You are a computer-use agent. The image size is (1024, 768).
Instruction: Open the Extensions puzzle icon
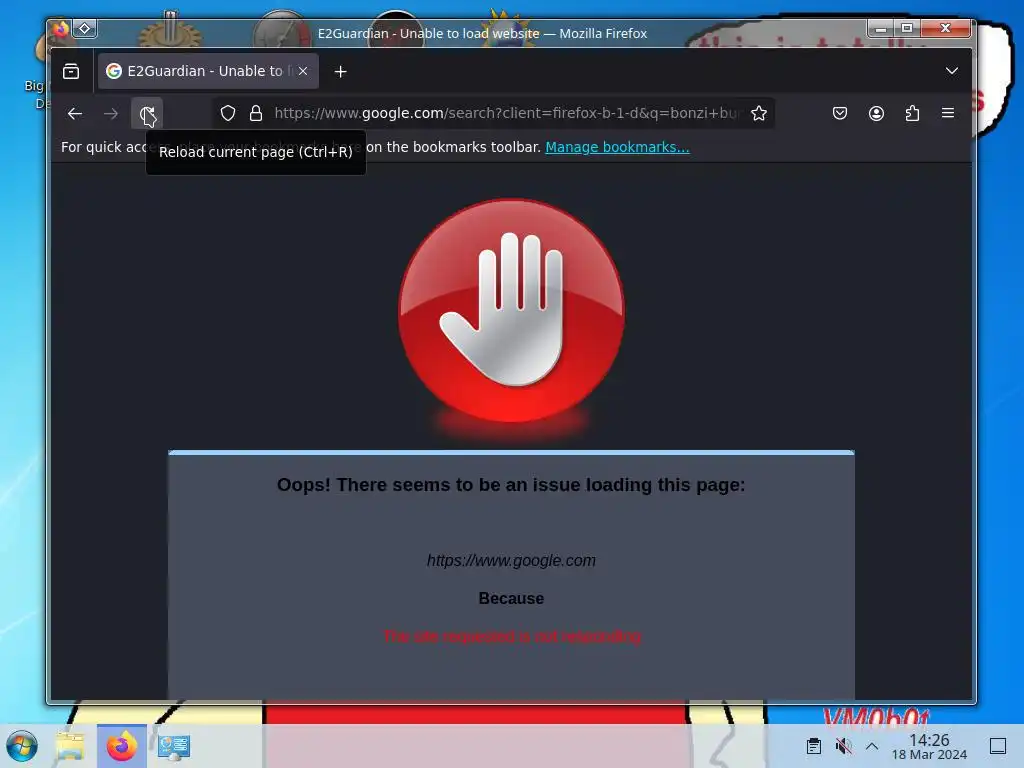(x=912, y=114)
